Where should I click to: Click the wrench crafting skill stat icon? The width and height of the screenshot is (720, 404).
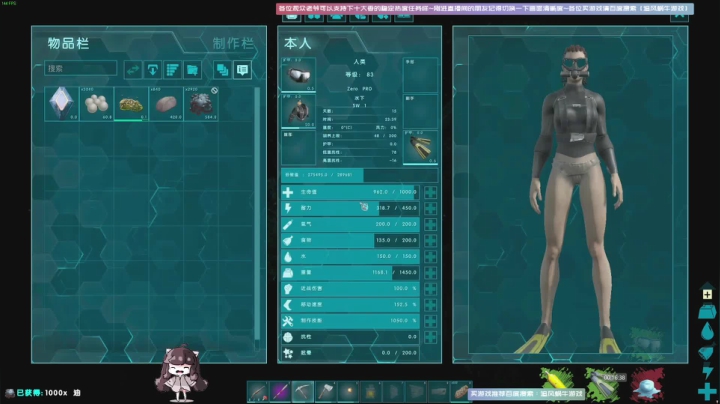coord(288,321)
